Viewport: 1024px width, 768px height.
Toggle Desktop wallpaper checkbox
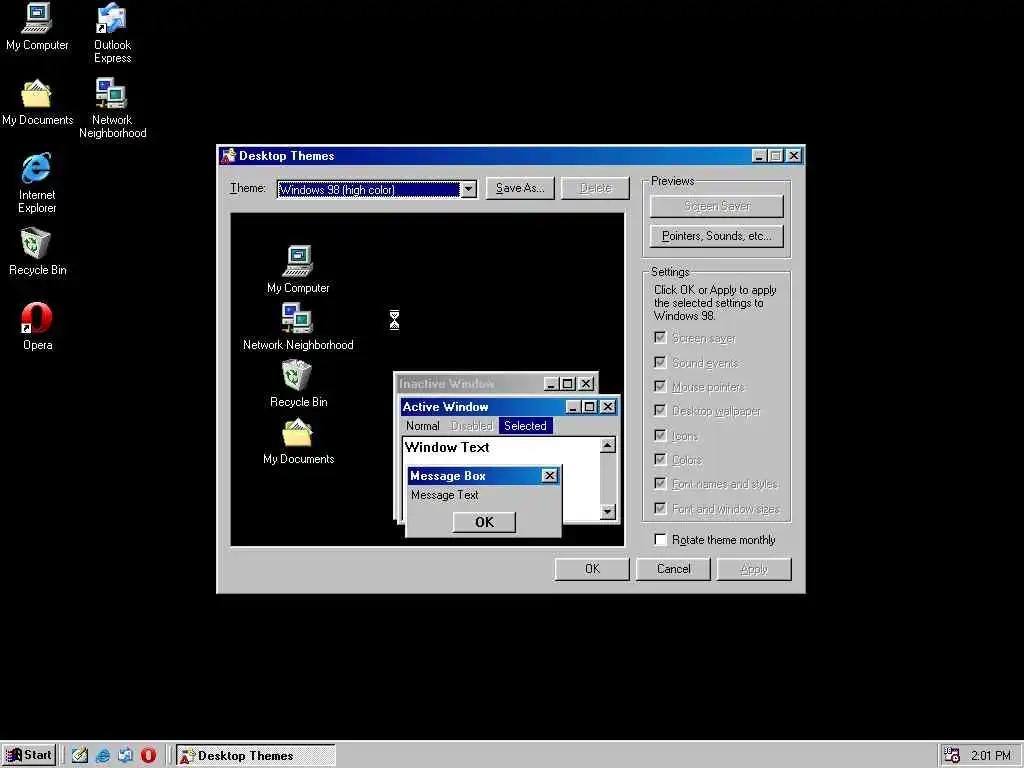pyautogui.click(x=660, y=411)
